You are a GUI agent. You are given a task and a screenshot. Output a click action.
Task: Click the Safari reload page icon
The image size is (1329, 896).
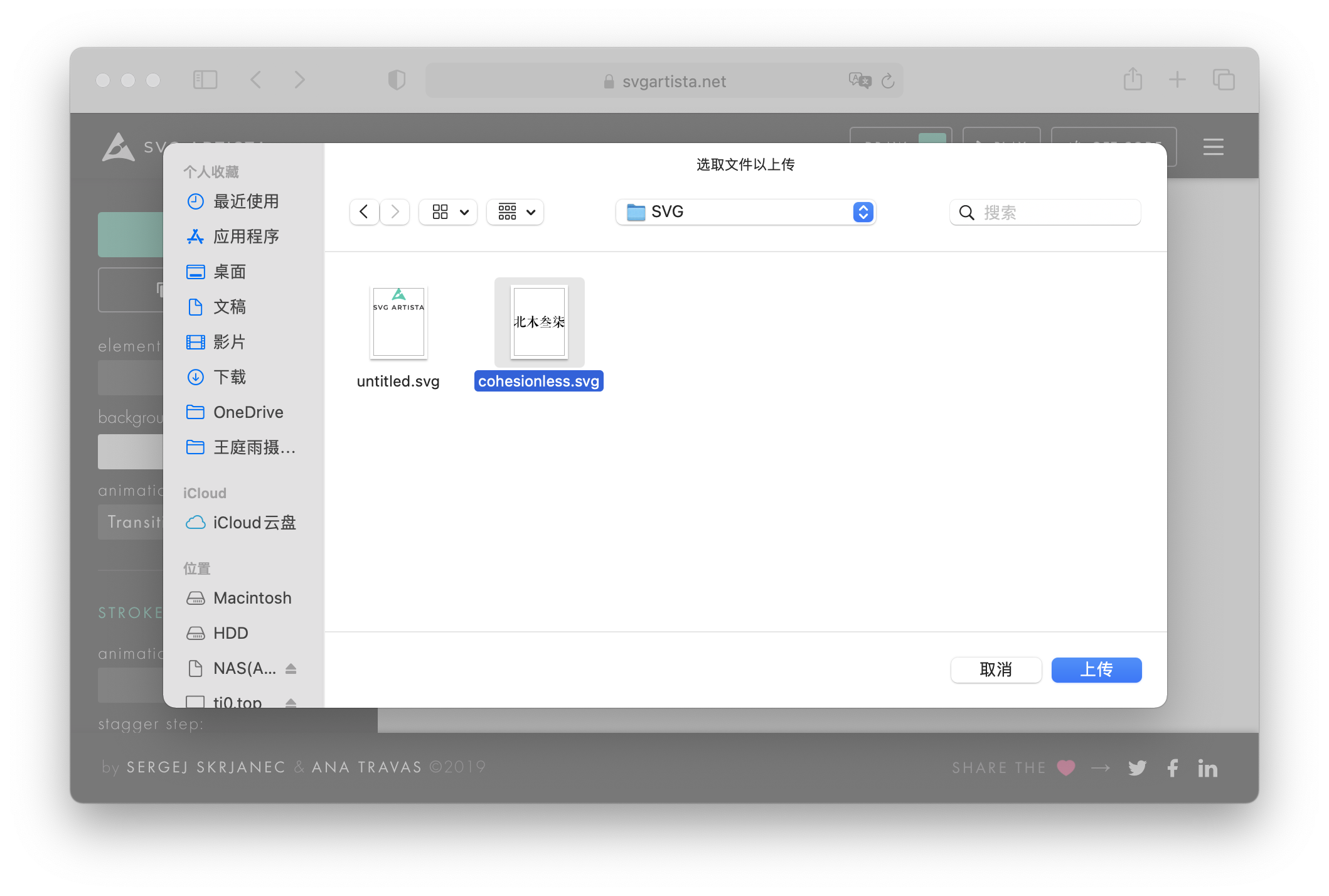(888, 81)
